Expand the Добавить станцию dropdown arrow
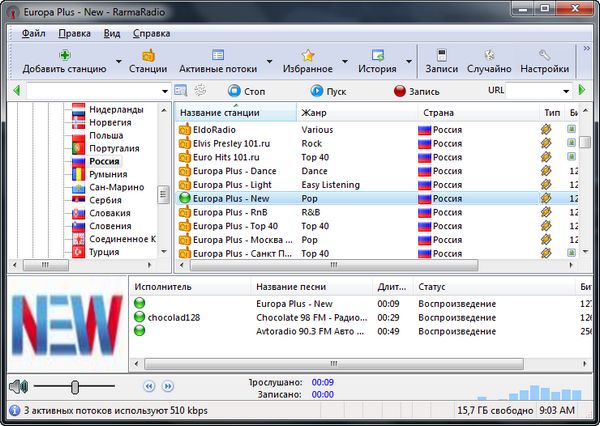The width and height of the screenshot is (600, 426). 119,62
